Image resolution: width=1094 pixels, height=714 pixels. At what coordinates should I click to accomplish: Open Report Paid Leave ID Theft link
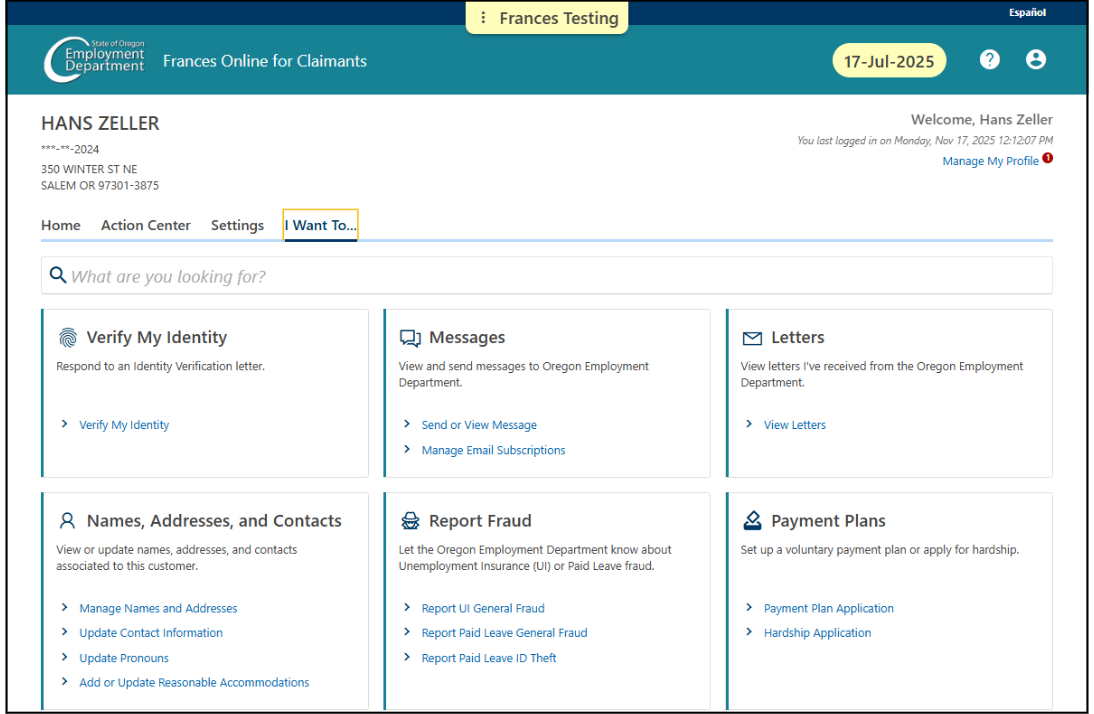pyautogui.click(x=488, y=658)
